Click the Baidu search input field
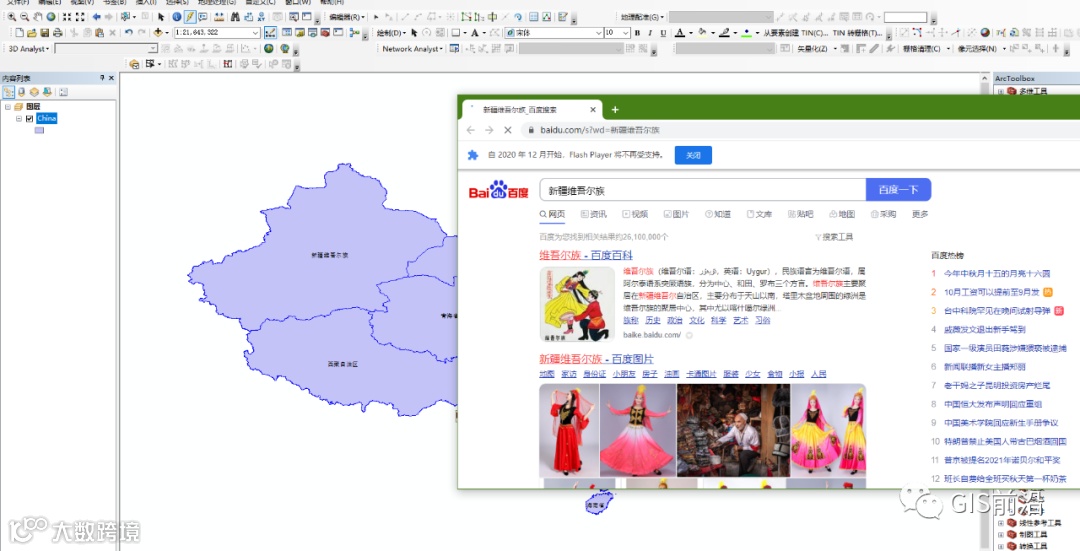The width and height of the screenshot is (1080, 551). point(702,190)
